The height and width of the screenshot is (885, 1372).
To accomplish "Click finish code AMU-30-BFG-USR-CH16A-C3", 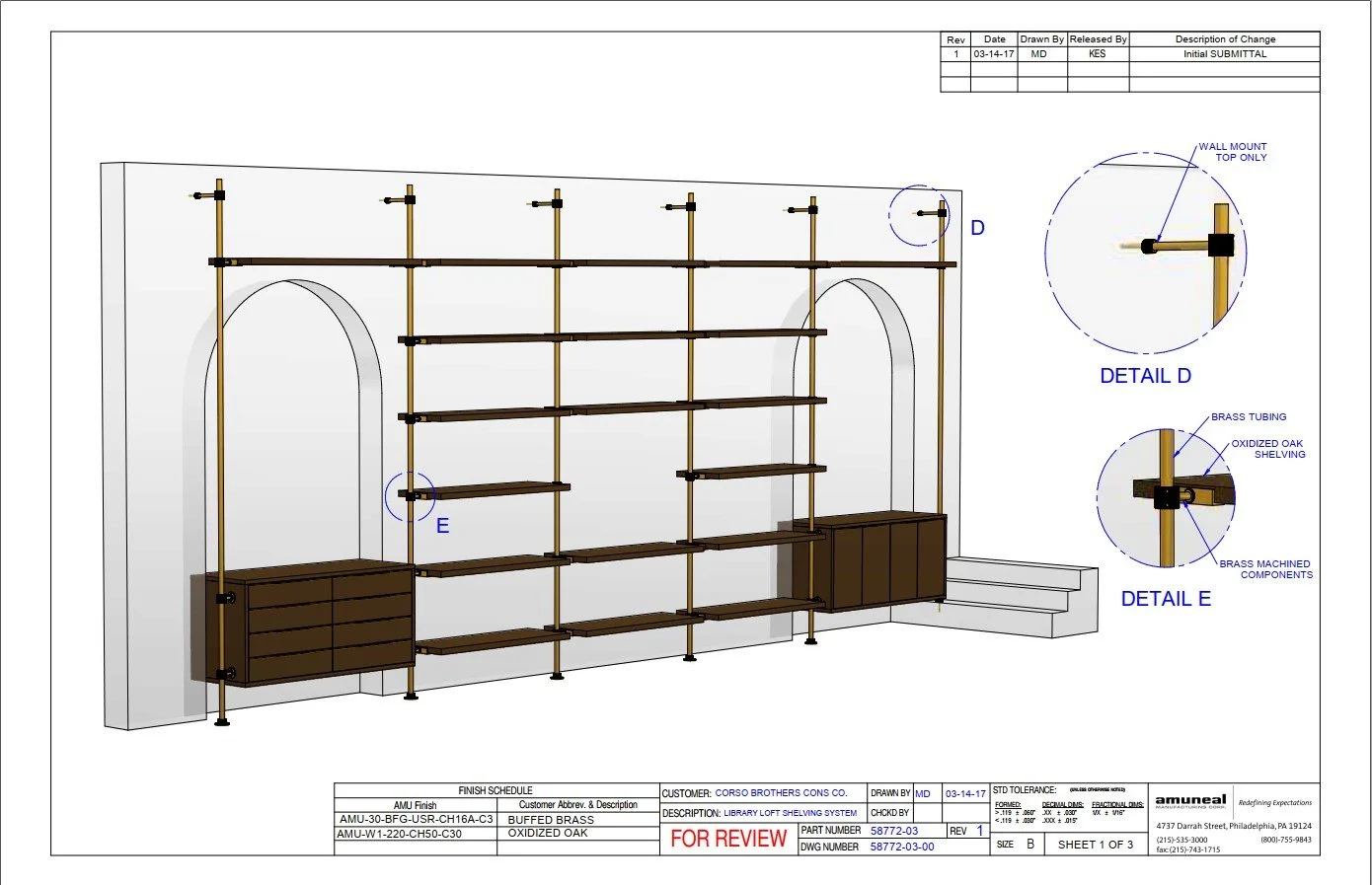I will click(416, 819).
